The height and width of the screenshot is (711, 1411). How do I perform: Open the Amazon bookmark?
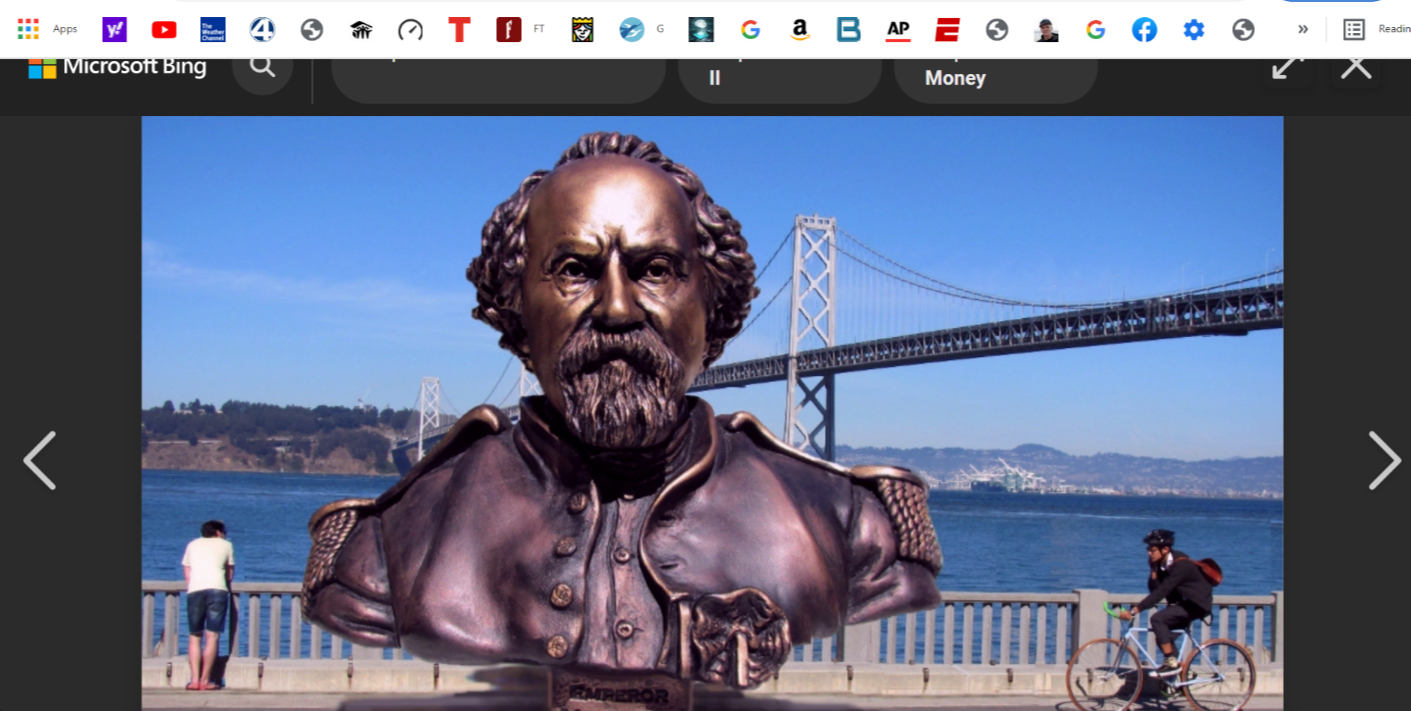[799, 30]
